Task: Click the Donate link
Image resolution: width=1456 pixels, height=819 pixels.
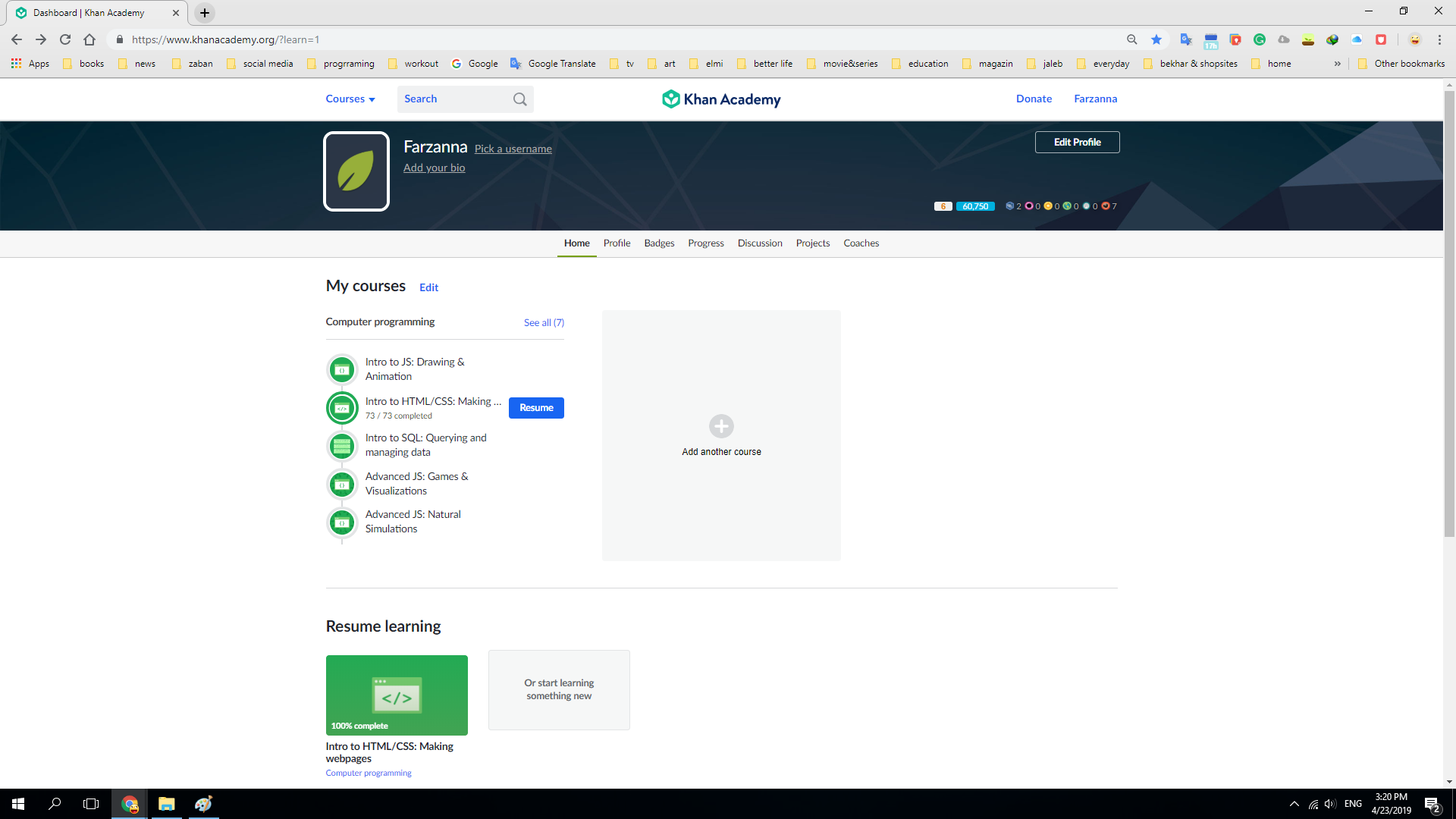Action: click(1034, 99)
